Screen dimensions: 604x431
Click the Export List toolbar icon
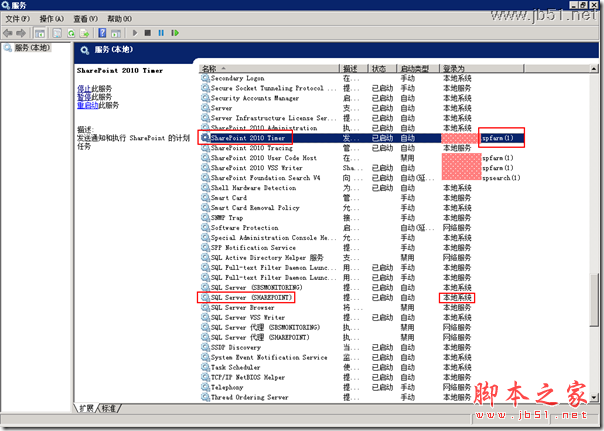coord(84,33)
